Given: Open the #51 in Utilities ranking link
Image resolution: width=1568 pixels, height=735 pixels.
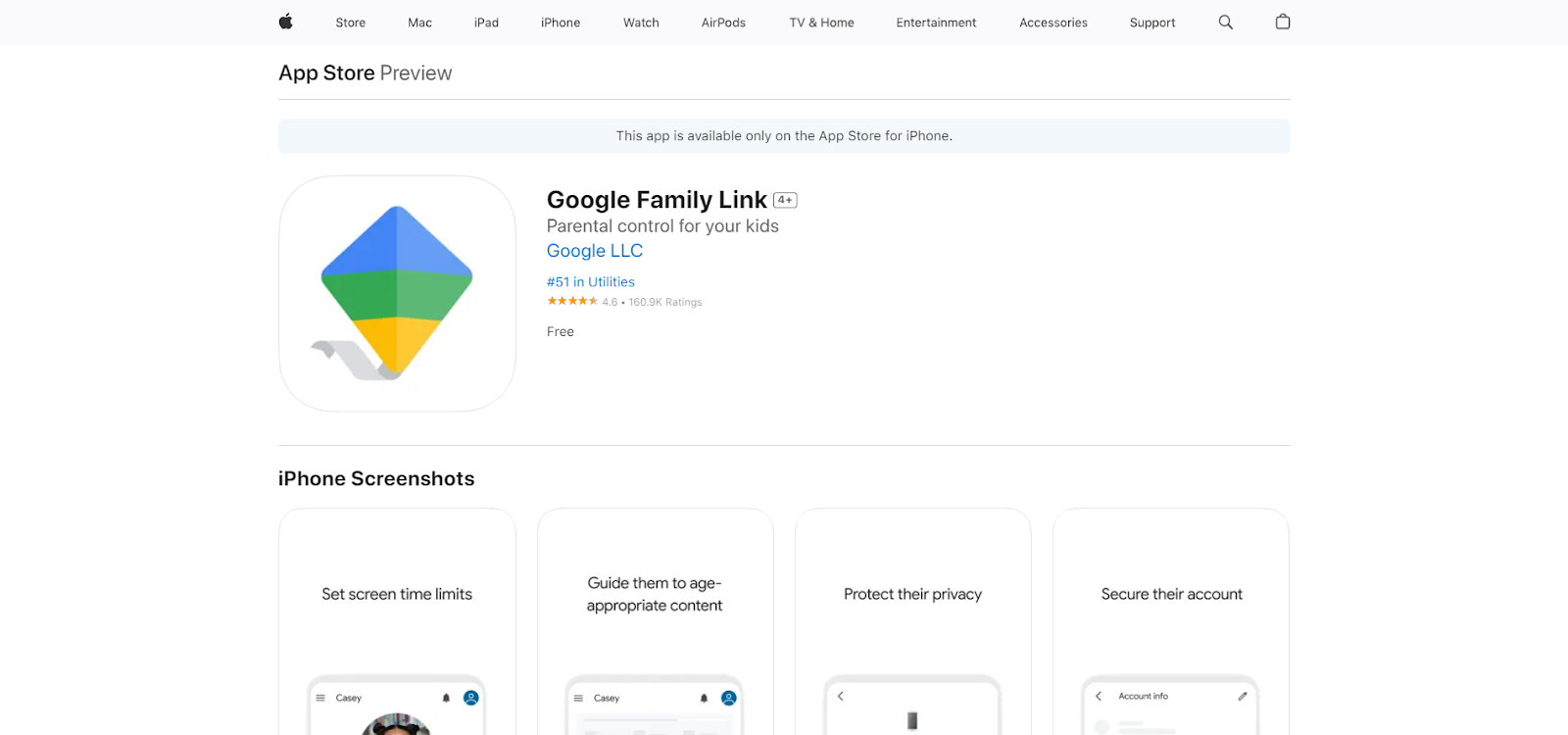Looking at the screenshot, I should coord(591,281).
